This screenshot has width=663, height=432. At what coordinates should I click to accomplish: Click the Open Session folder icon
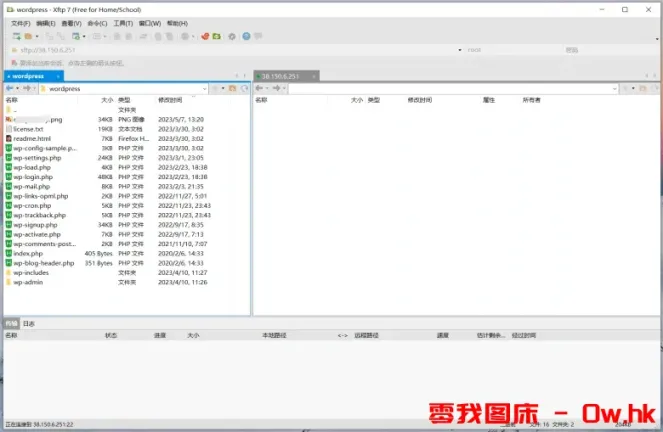25,36
